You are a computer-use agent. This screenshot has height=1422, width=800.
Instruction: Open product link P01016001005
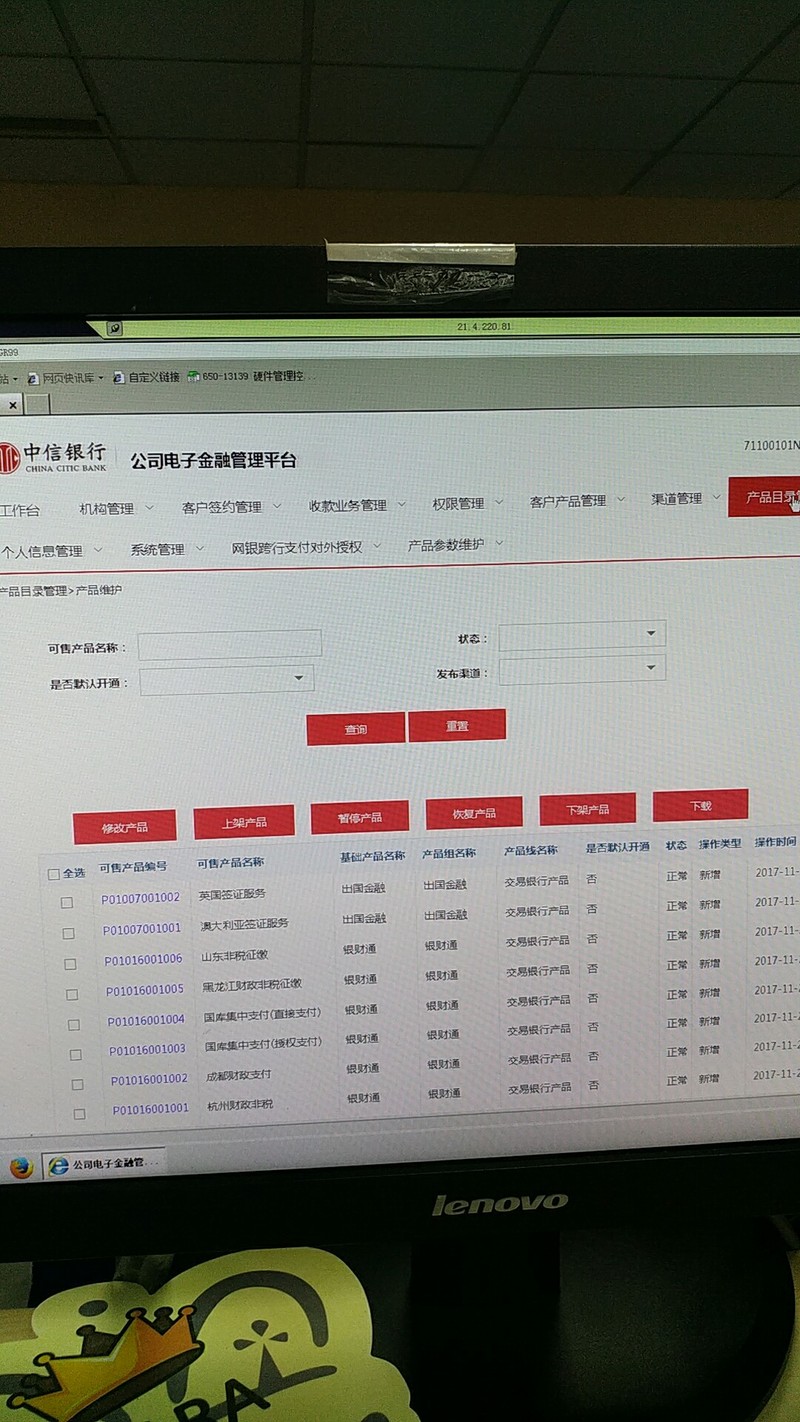coord(145,990)
